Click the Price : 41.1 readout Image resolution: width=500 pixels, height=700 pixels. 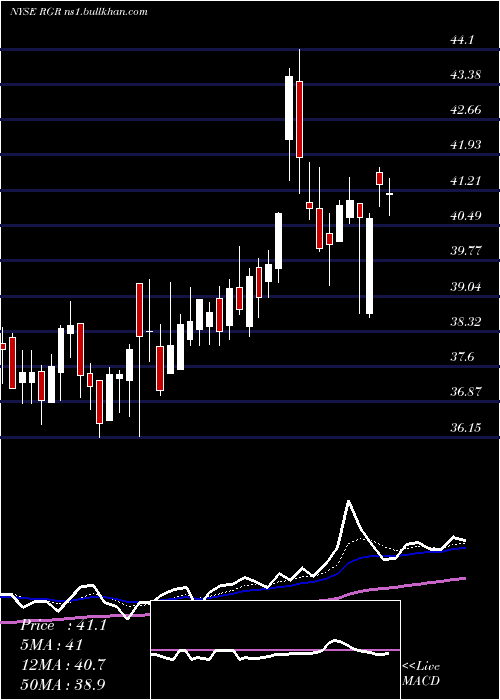[63, 625]
